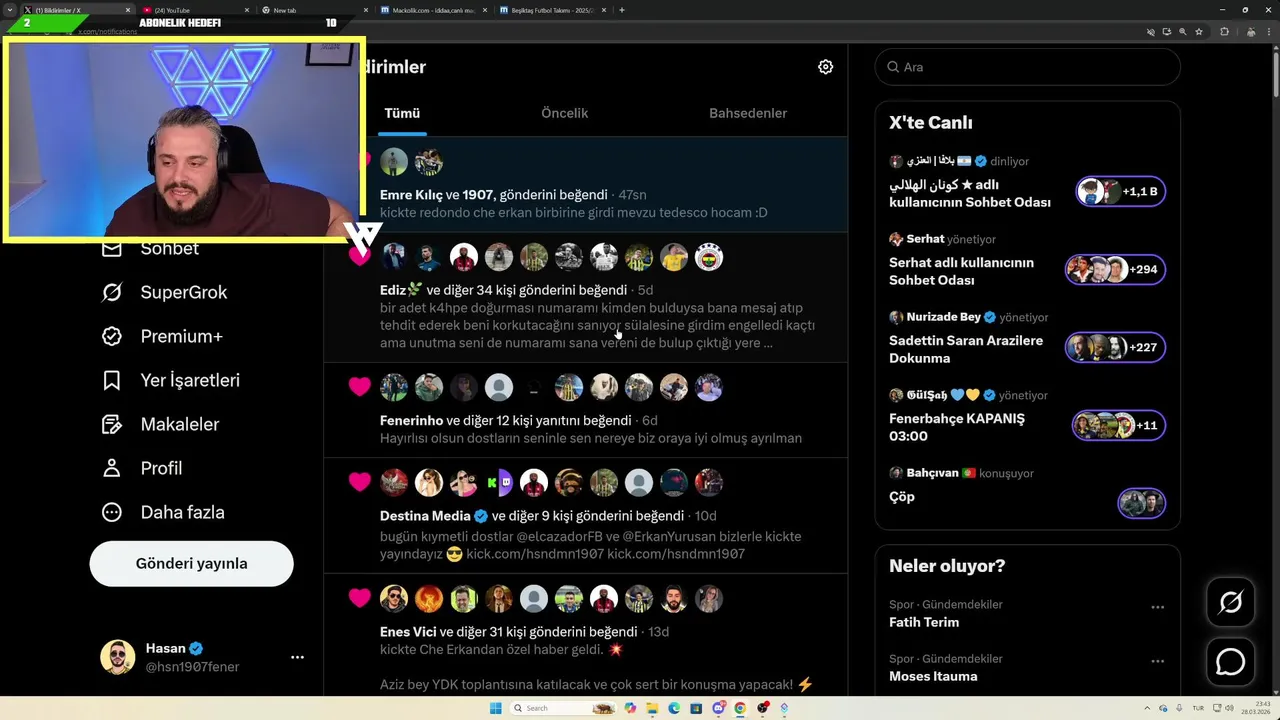Open more options for Moses Itauma trend

[x=1157, y=661]
